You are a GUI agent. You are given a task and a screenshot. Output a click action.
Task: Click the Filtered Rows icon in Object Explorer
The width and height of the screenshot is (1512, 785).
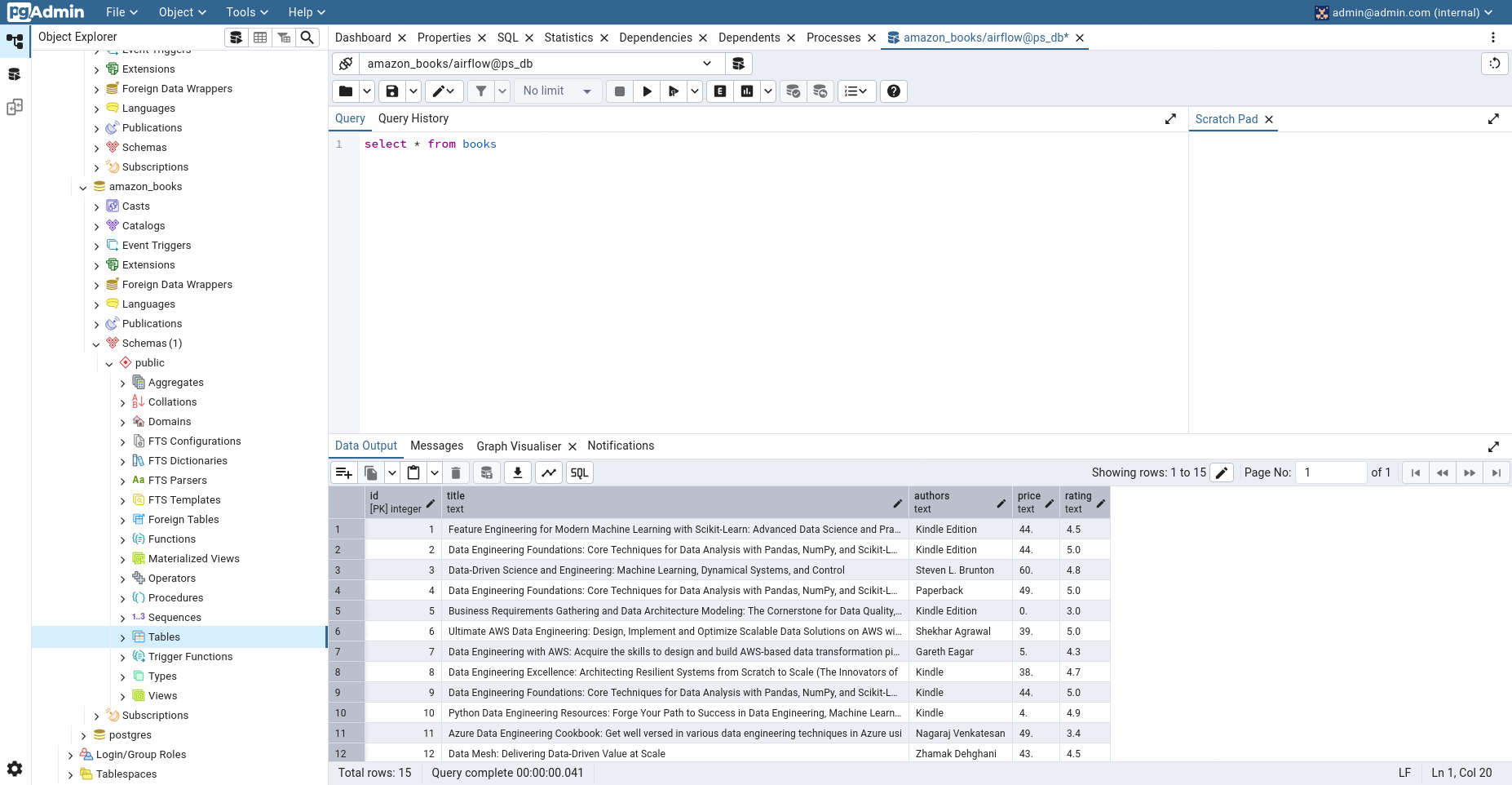pos(284,38)
